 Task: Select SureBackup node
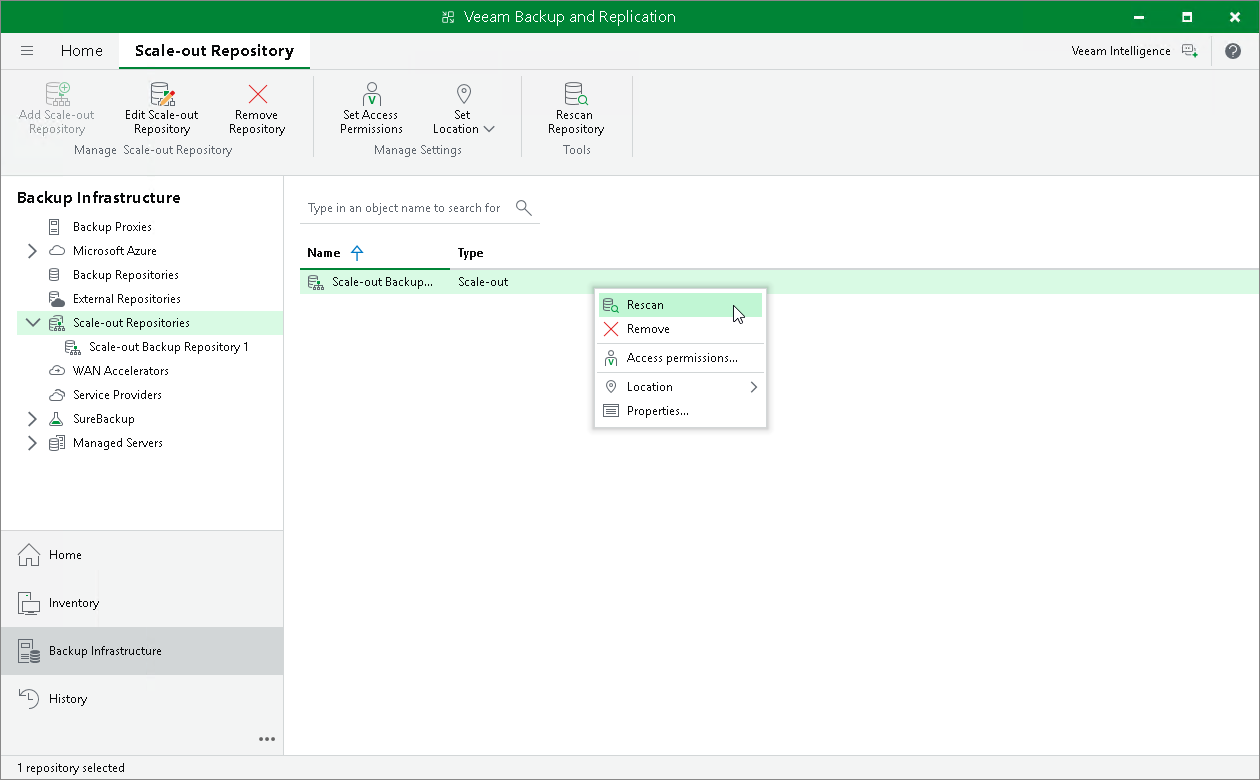pos(104,419)
